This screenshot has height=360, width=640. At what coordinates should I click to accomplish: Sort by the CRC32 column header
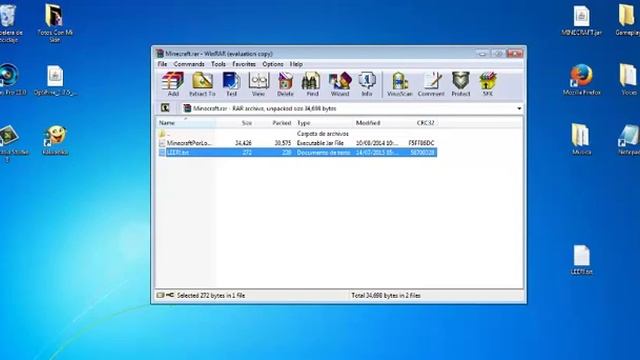pos(425,123)
